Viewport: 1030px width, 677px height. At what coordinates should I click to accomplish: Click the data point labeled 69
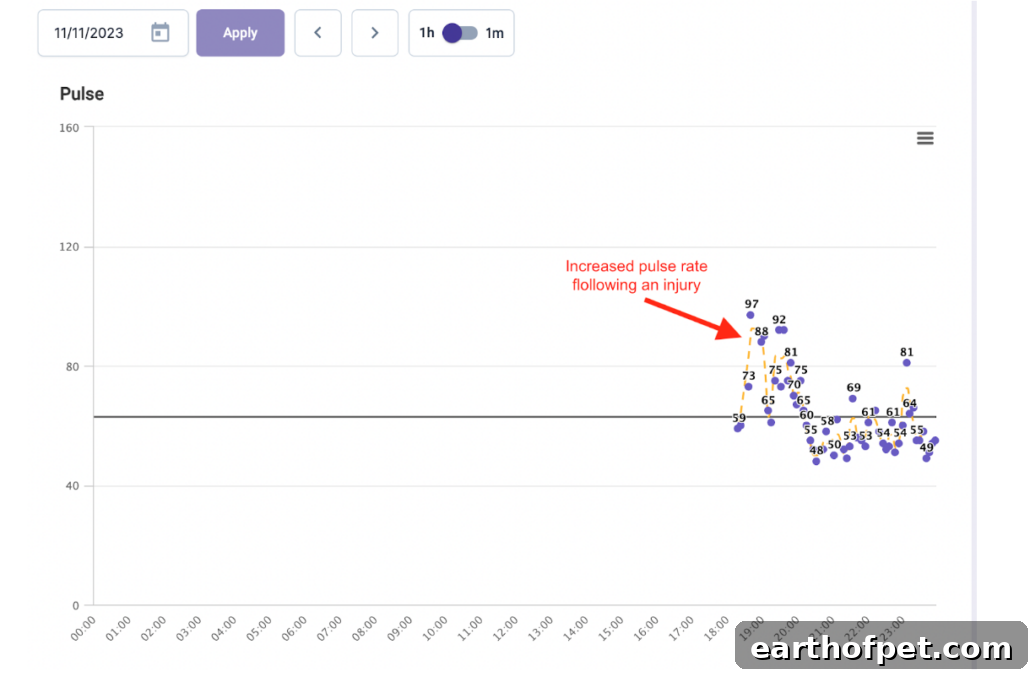pyautogui.click(x=852, y=399)
